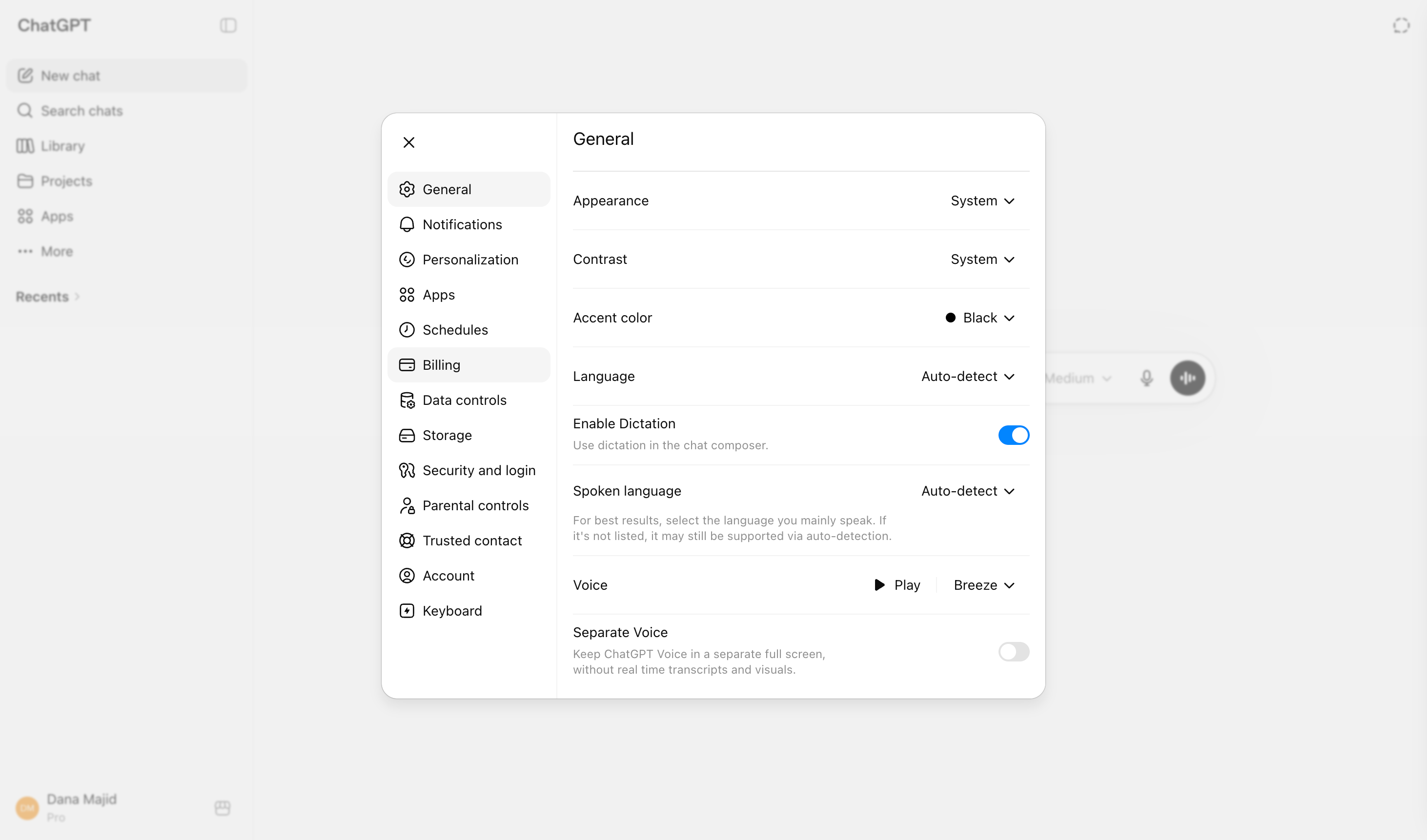1427x840 pixels.
Task: Click the Dana Majid avatar circle
Action: tap(27, 808)
